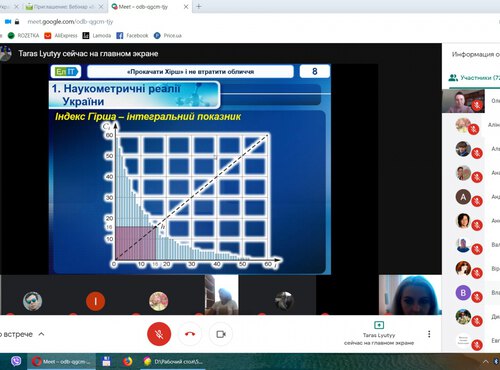Image resolution: width=500 pixels, height=370 pixels.
Task: Expand the meeting details chevron
Action: [41, 334]
